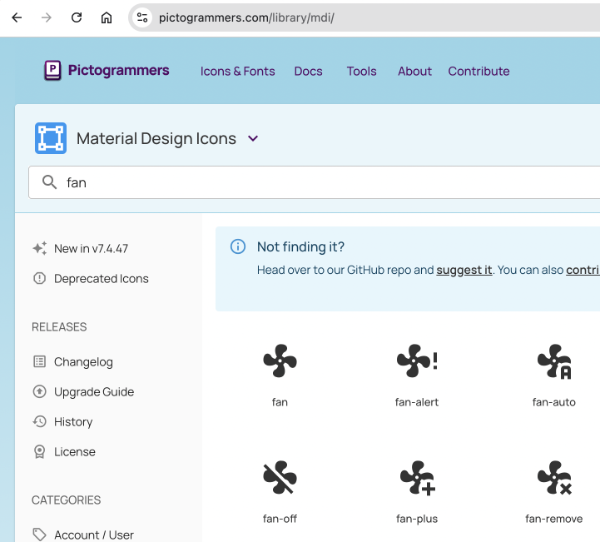The width and height of the screenshot is (600, 542).
Task: Click the fan-off label text
Action: (x=280, y=519)
